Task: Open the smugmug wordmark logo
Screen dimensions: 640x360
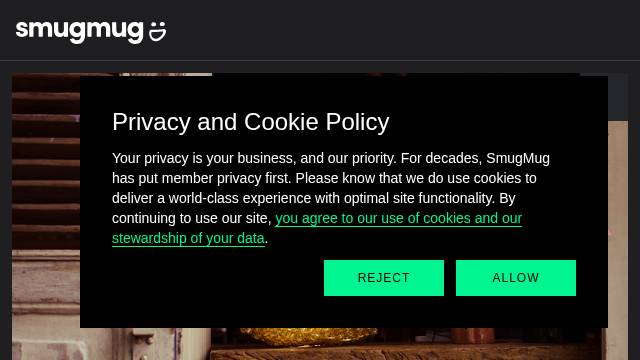Action: (x=80, y=31)
